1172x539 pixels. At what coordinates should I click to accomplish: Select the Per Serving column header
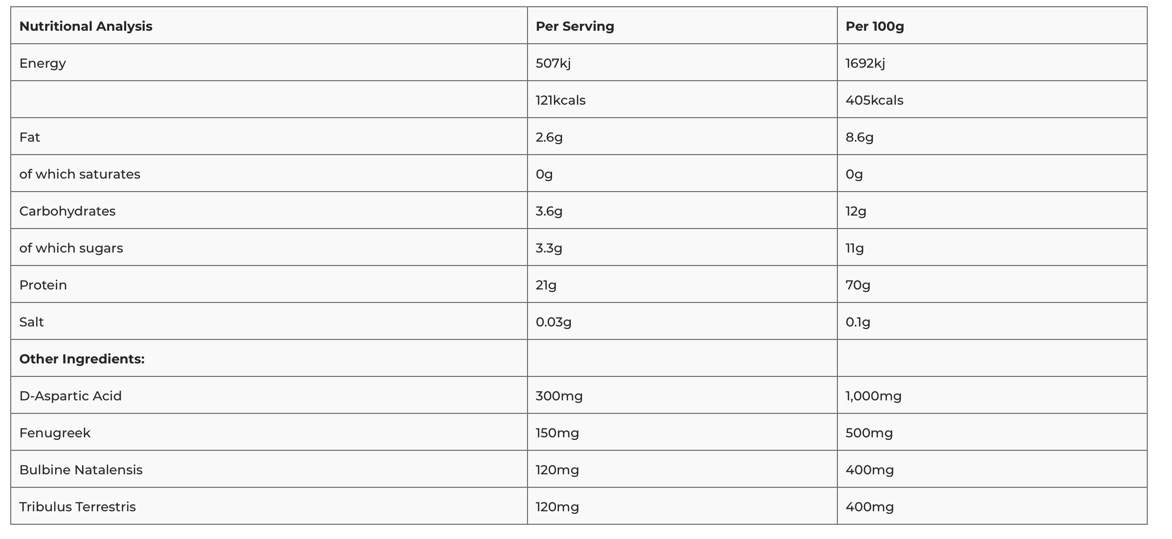[x=682, y=25]
